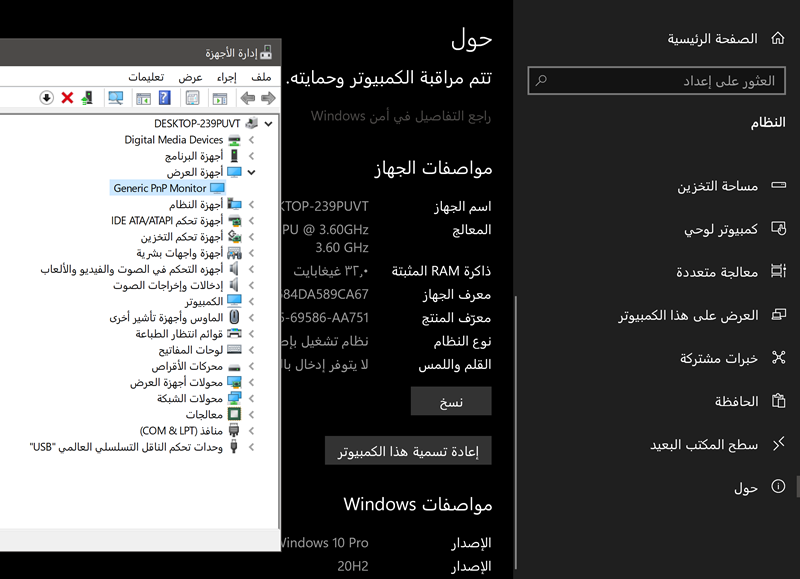Click the Device Manager title bar icon
Image resolution: width=800 pixels, height=579 pixels.
click(x=266, y=52)
